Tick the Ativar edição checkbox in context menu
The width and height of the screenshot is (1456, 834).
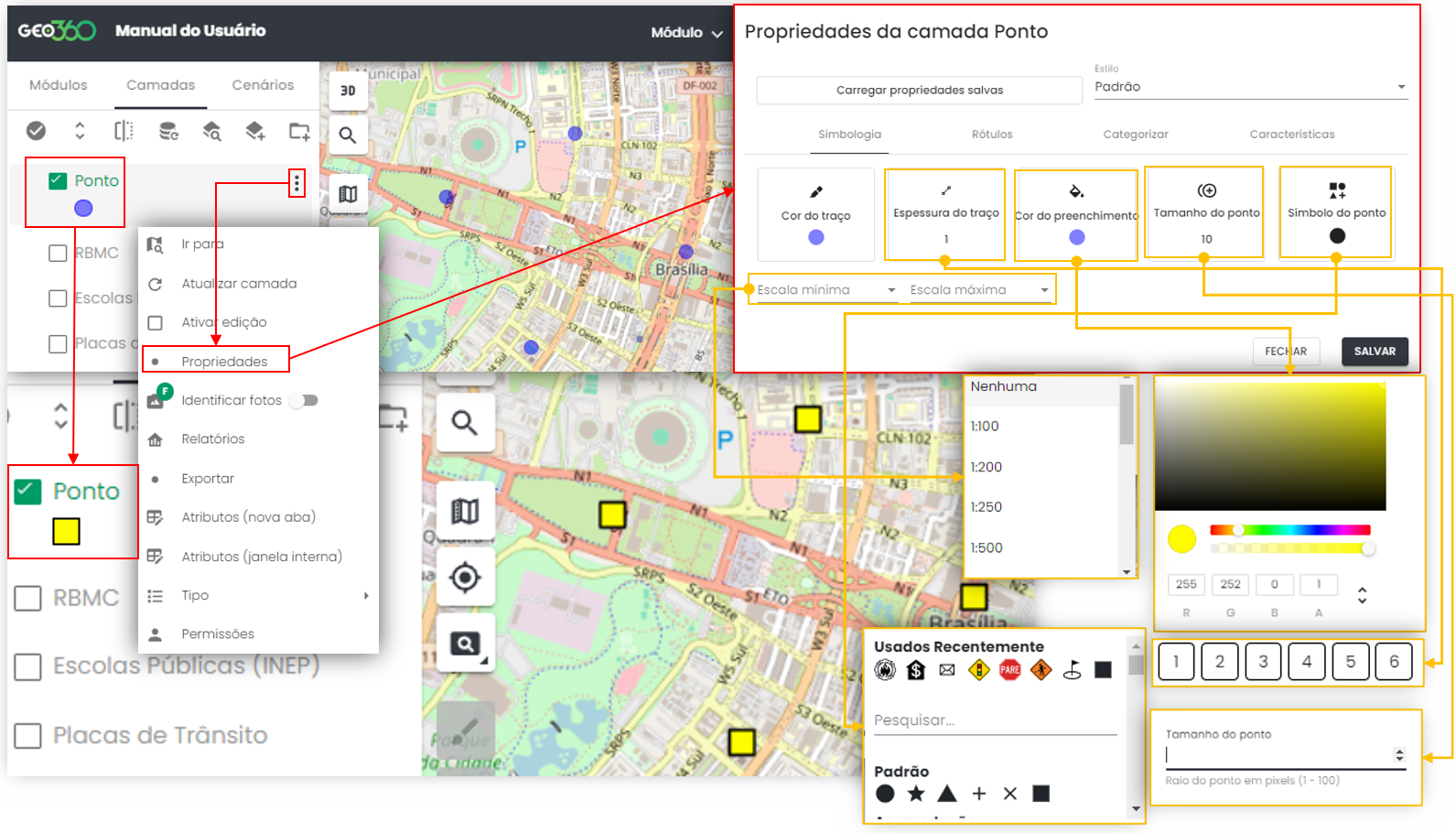[156, 322]
